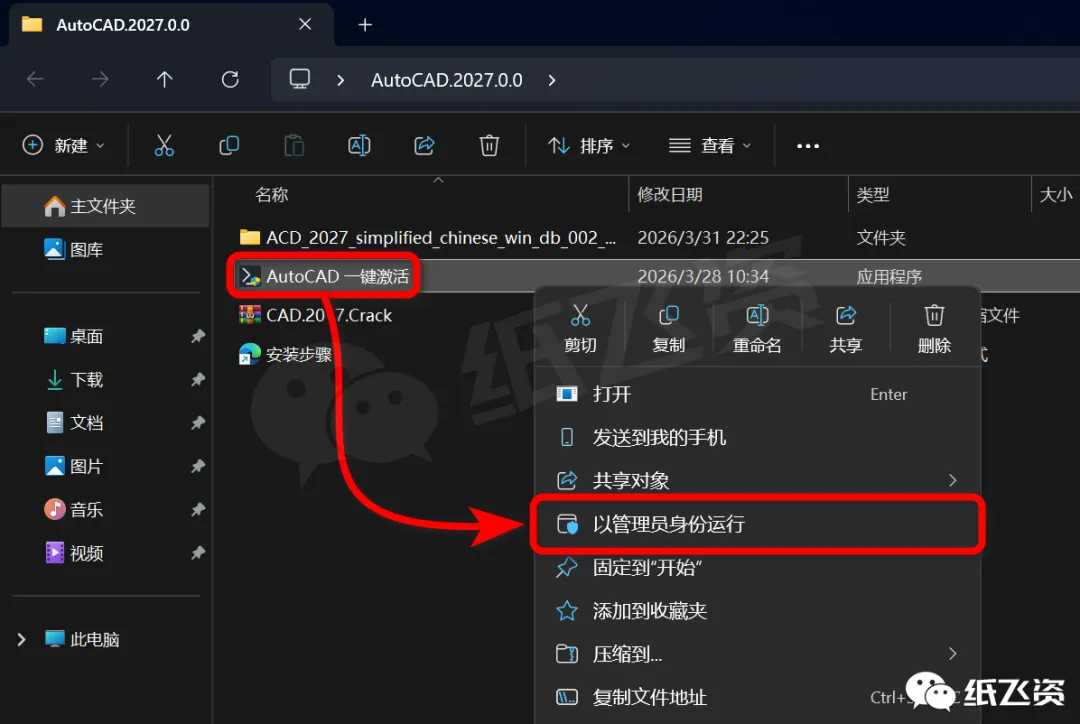1080x724 pixels.
Task: Open 桌面 in the sidebar
Action: click(x=74, y=336)
